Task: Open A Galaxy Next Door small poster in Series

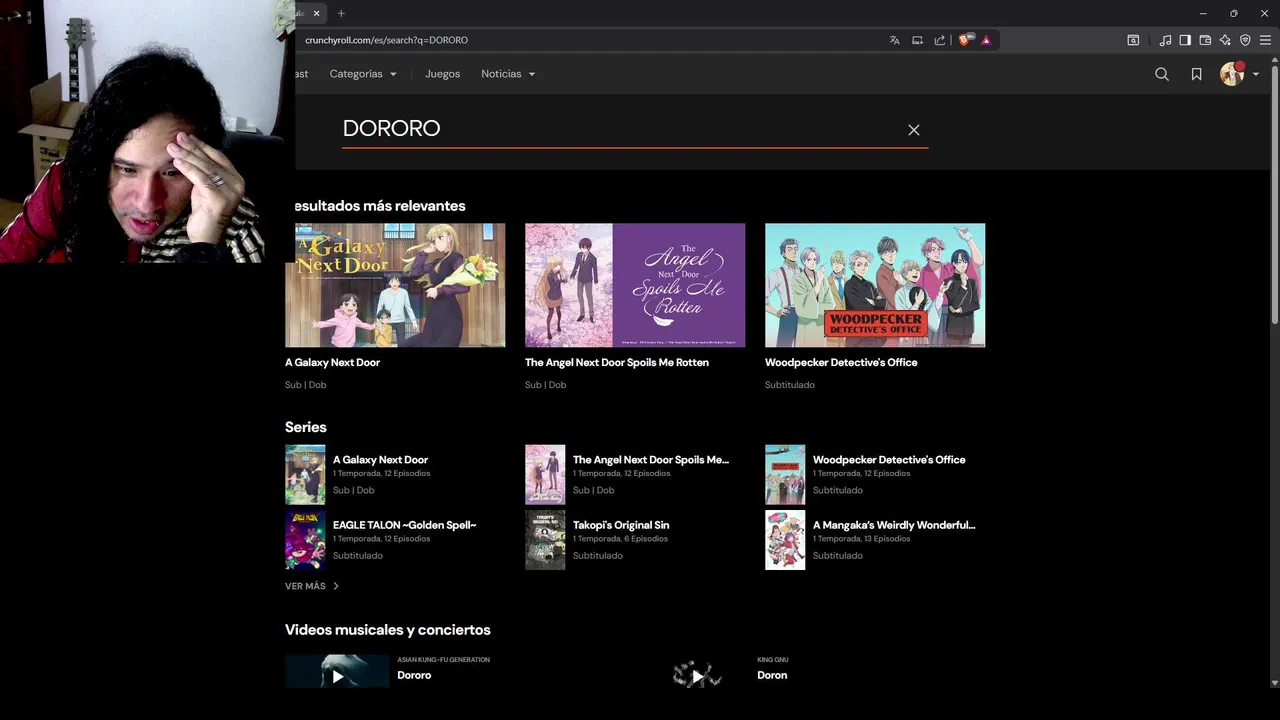Action: tap(305, 475)
